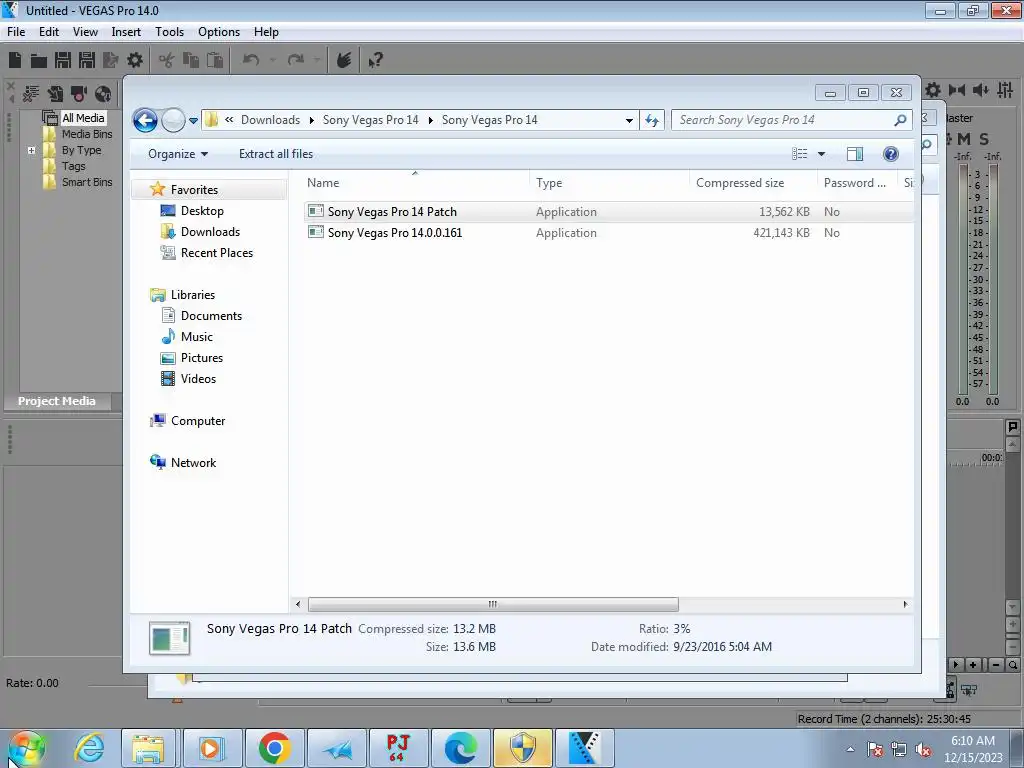The image size is (1024, 768).
Task: Click the Capture Video camera icon
Action: pyautogui.click(x=79, y=94)
